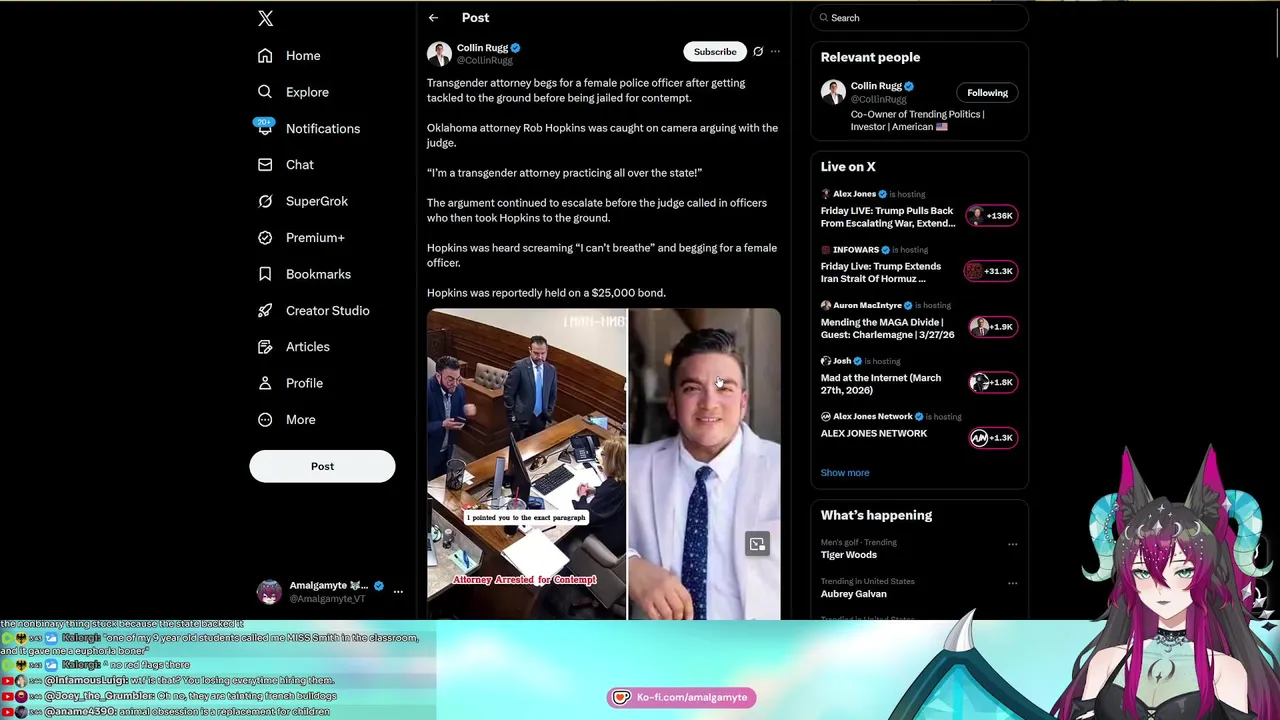The height and width of the screenshot is (720, 1280).
Task: Open Creator Studio menu label
Action: point(328,311)
